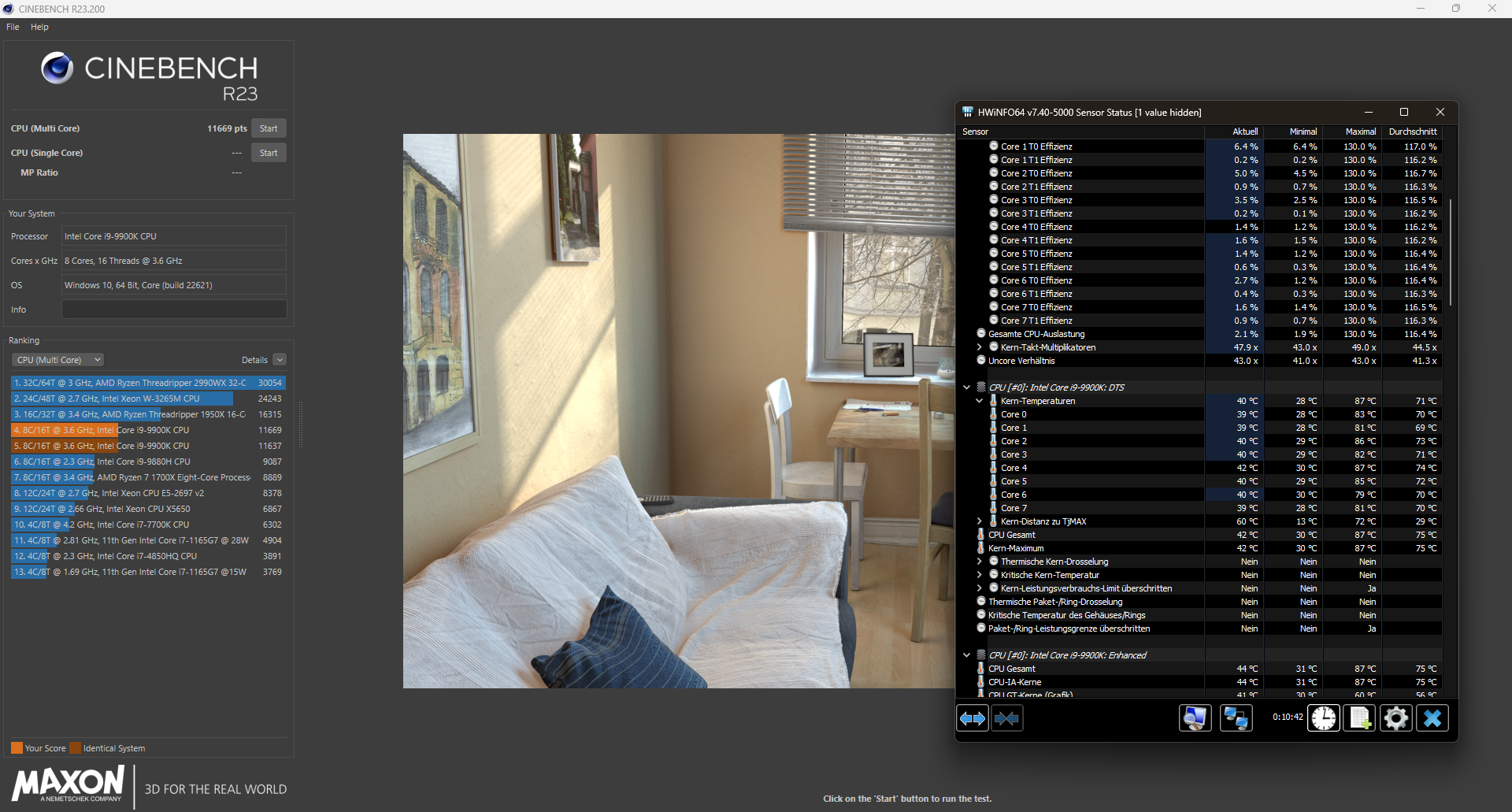Viewport: 1512px width, 812px height.
Task: Click HWiNFO collapse columns arrows icon
Action: (1007, 718)
